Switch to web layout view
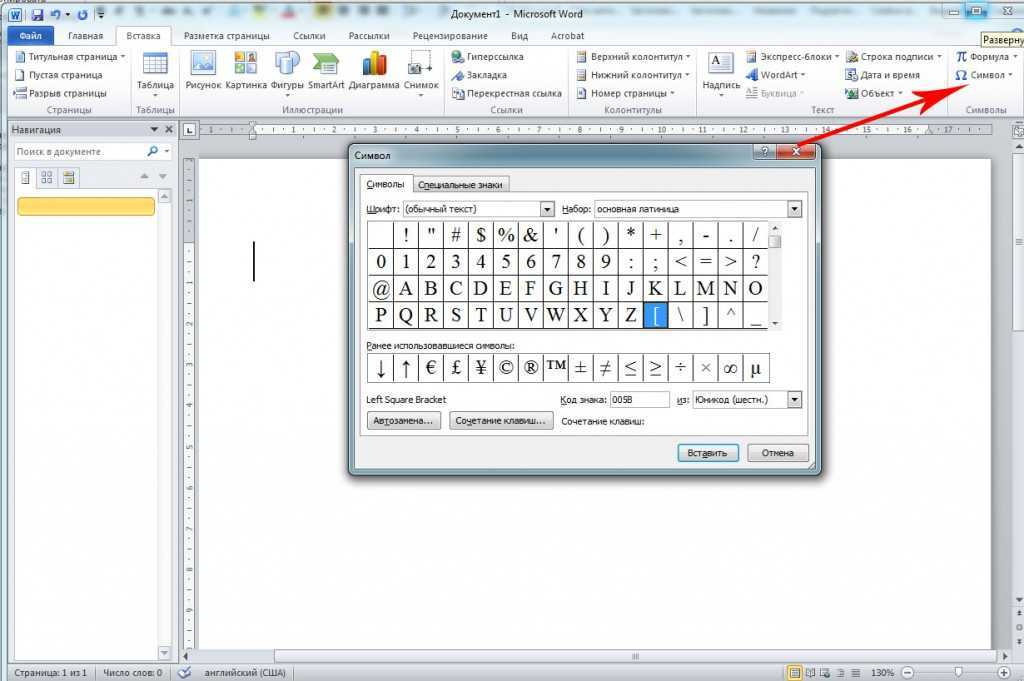 pos(825,672)
